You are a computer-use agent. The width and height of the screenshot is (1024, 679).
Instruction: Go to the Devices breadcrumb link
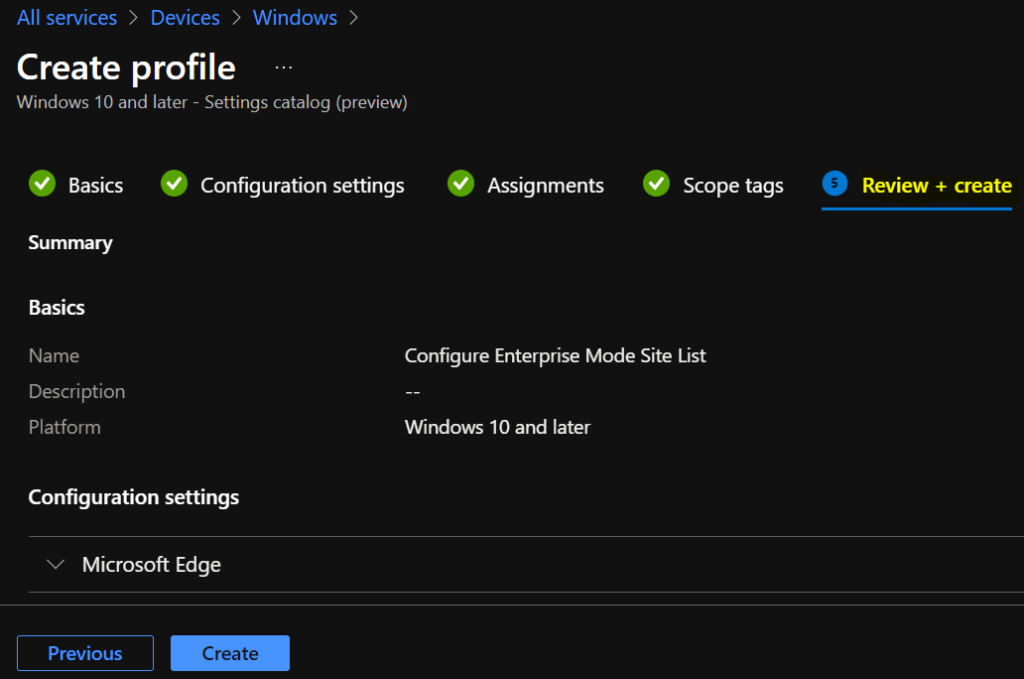(x=185, y=18)
